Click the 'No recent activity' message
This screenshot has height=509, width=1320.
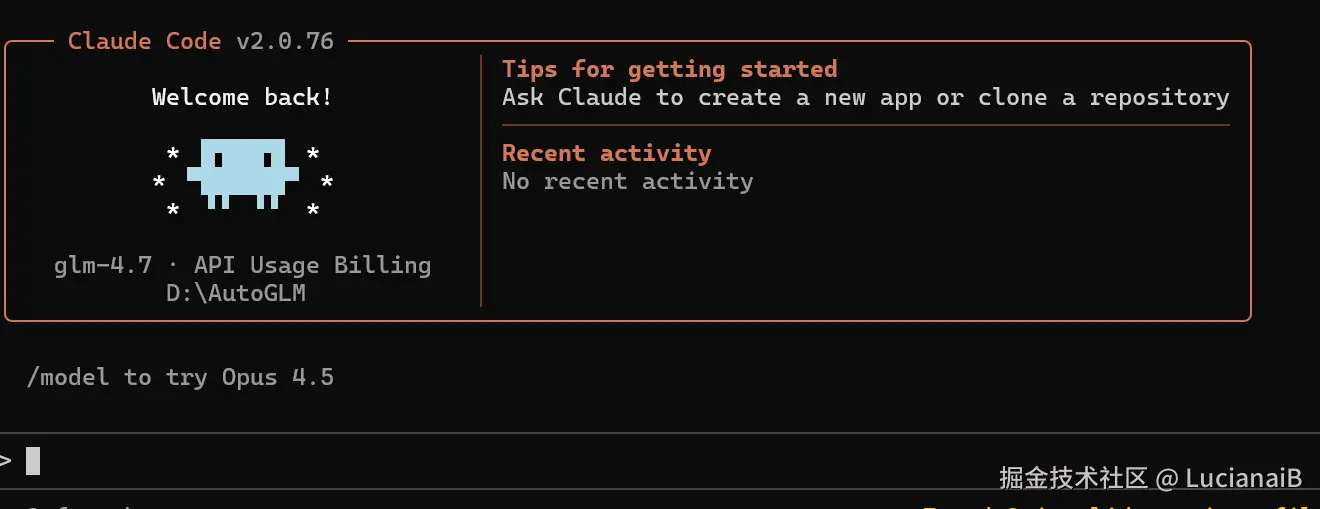(x=627, y=181)
